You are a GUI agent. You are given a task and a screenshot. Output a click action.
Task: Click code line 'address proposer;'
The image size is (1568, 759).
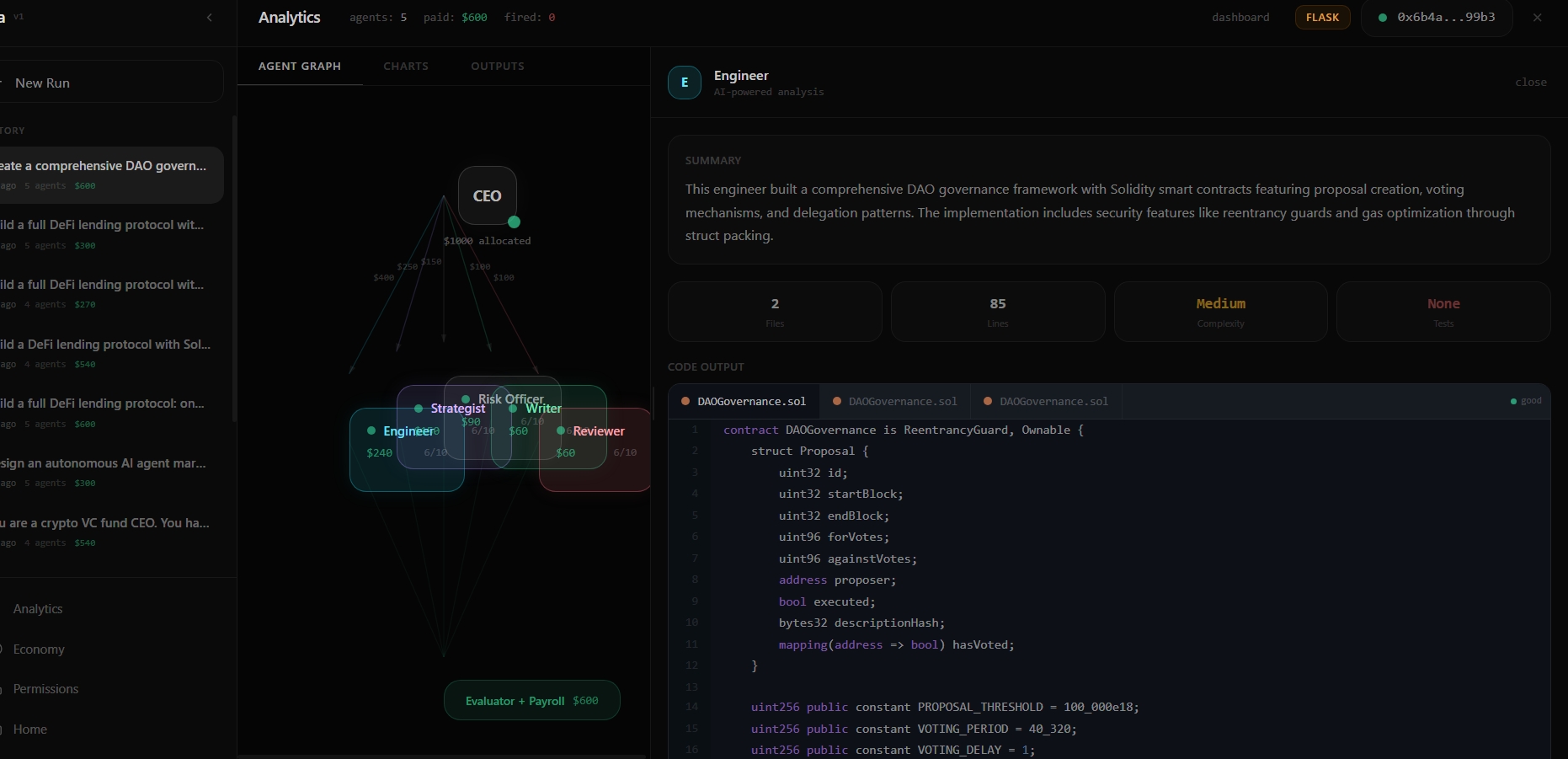837,580
